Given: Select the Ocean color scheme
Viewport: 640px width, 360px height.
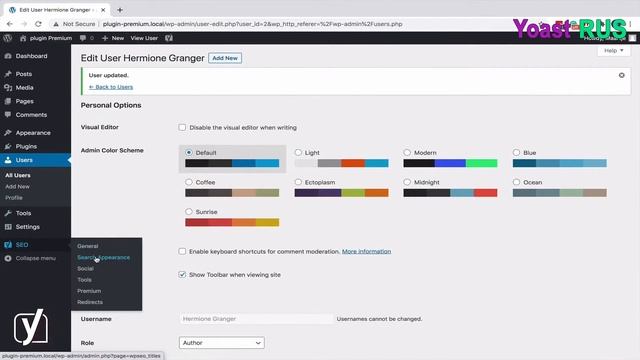Looking at the screenshot, I should click(516, 182).
